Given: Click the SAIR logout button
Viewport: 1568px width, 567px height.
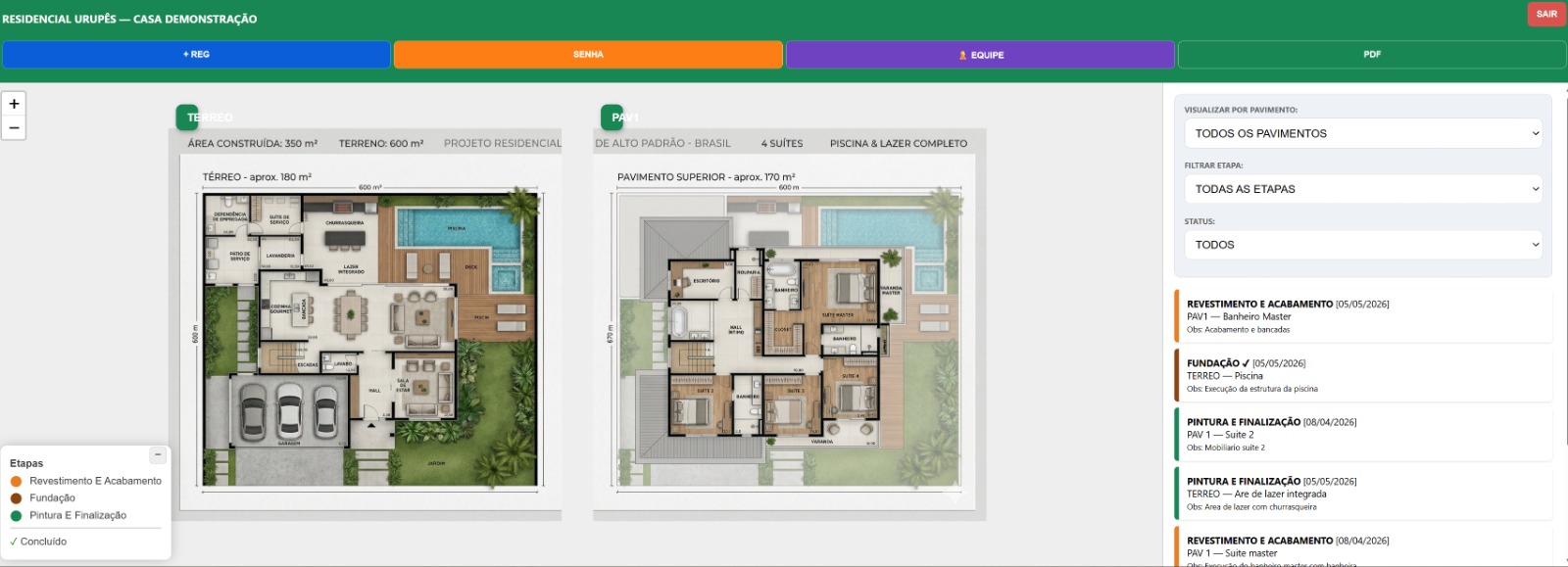Looking at the screenshot, I should point(1546,14).
